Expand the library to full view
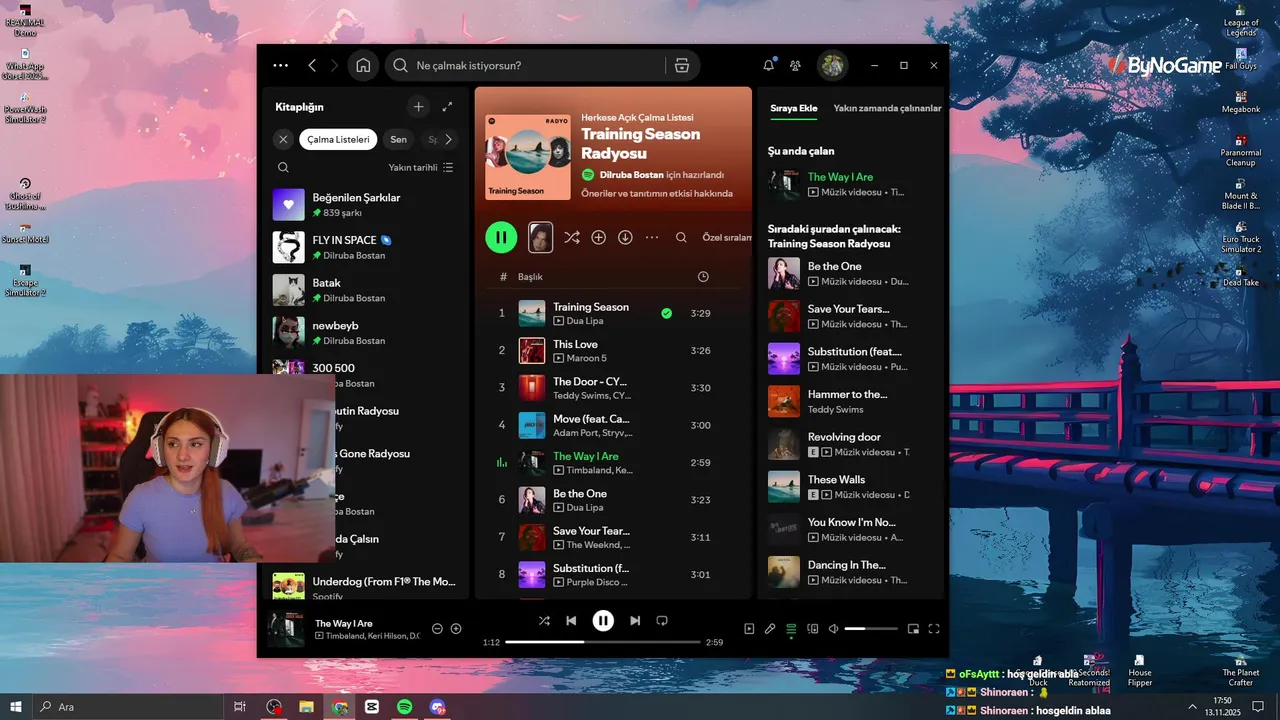This screenshot has width=1280, height=720. pos(447,107)
